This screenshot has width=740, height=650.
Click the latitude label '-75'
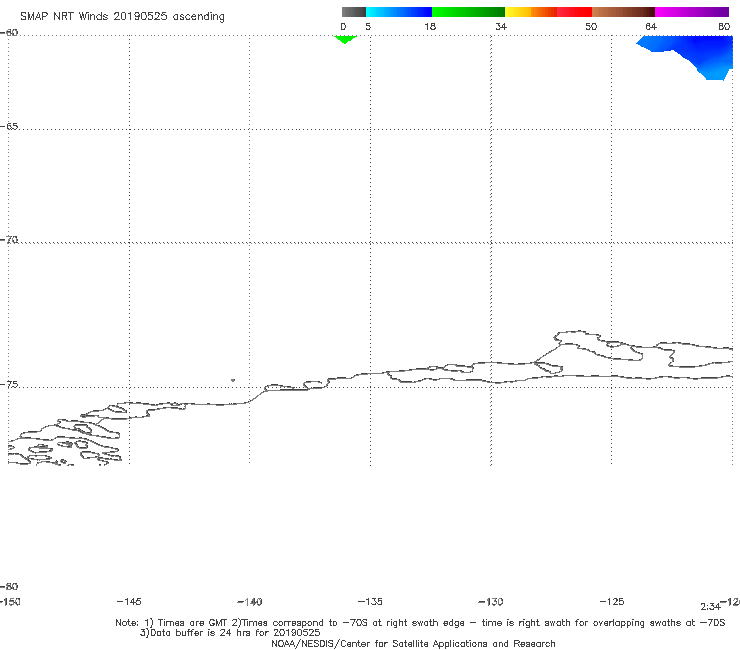click(9, 385)
